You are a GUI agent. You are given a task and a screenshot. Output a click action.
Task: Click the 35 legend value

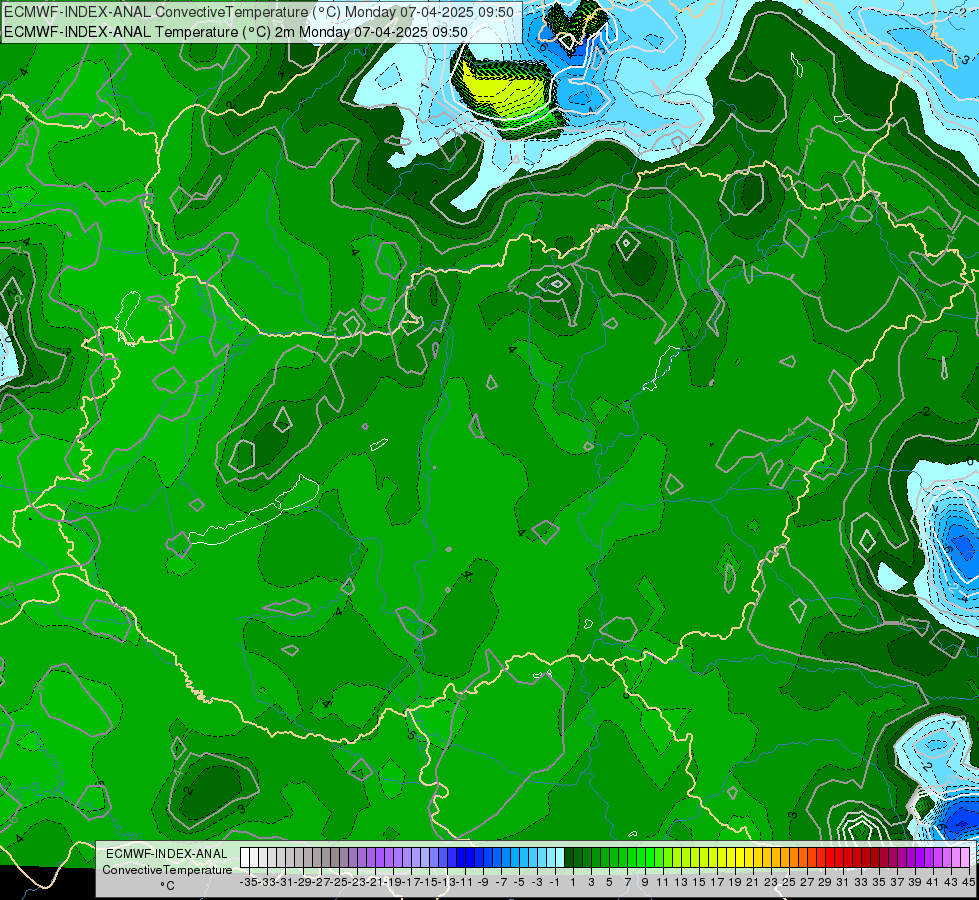pos(879,882)
